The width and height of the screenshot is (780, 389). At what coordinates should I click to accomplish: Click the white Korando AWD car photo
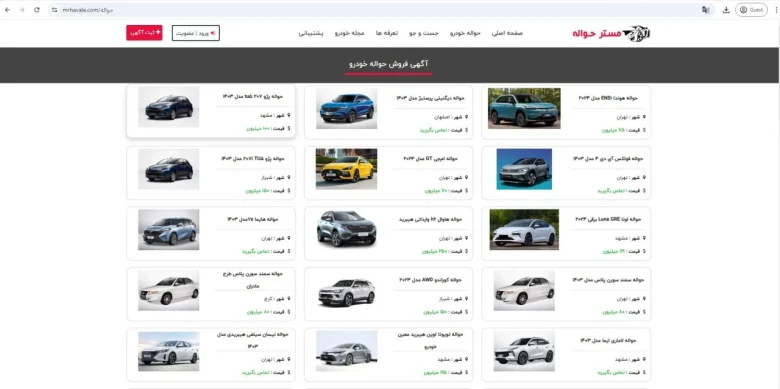(x=347, y=290)
